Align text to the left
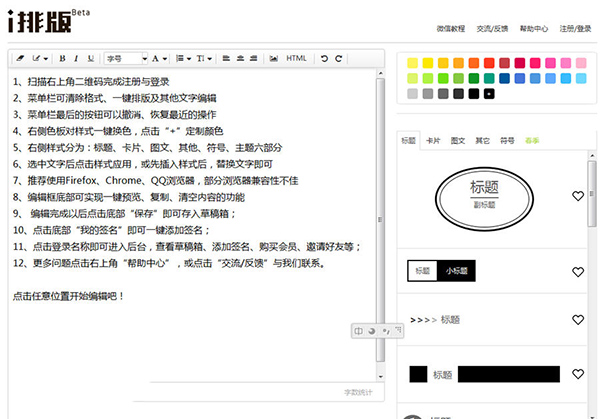This screenshot has height=419, width=600. 226,59
